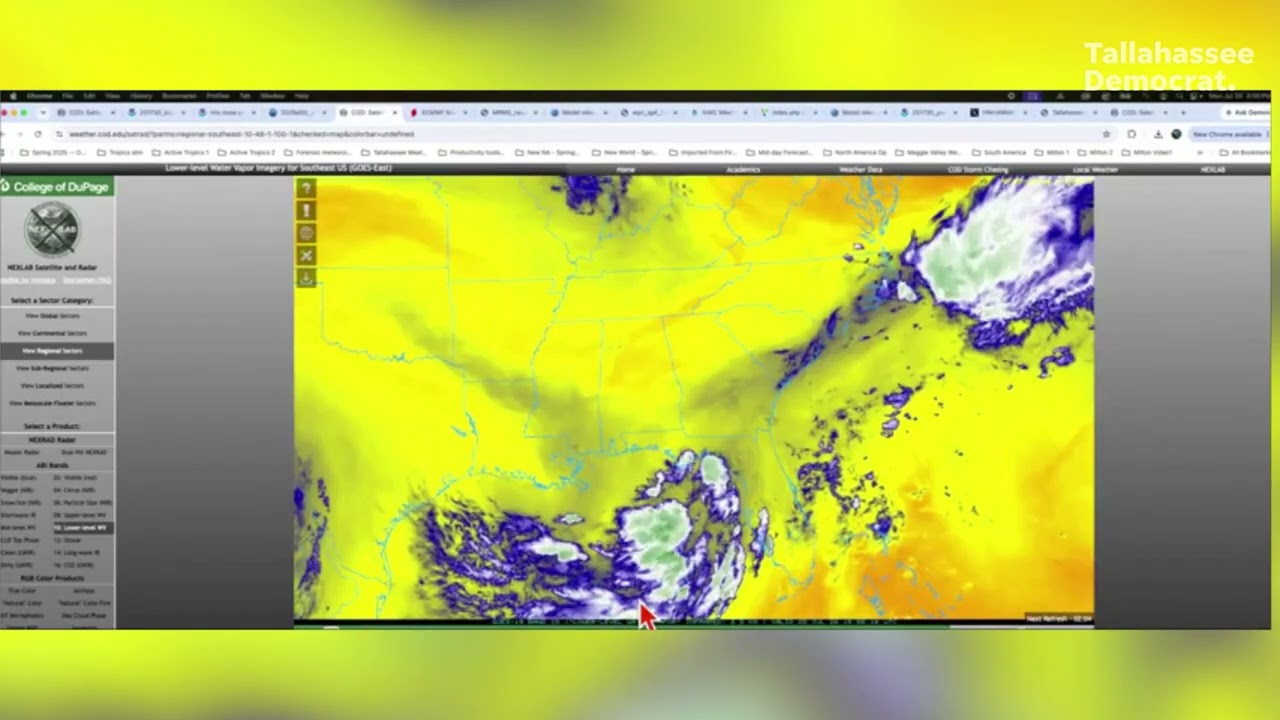Viewport: 1280px width, 720px height.
Task: Click the help question mark map icon
Action: click(x=306, y=188)
